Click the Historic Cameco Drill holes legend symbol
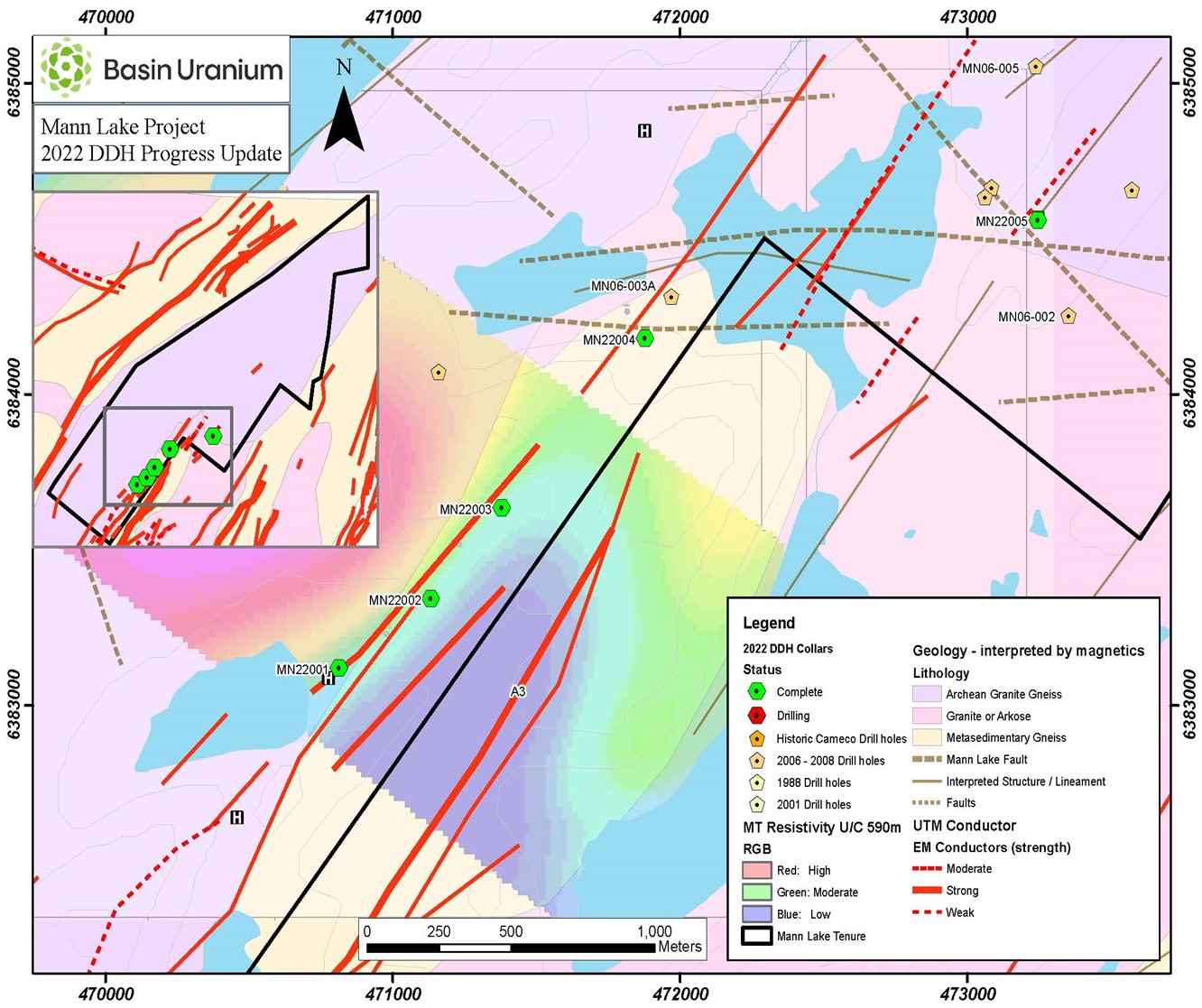This screenshot has width=1202, height=1008. click(757, 738)
